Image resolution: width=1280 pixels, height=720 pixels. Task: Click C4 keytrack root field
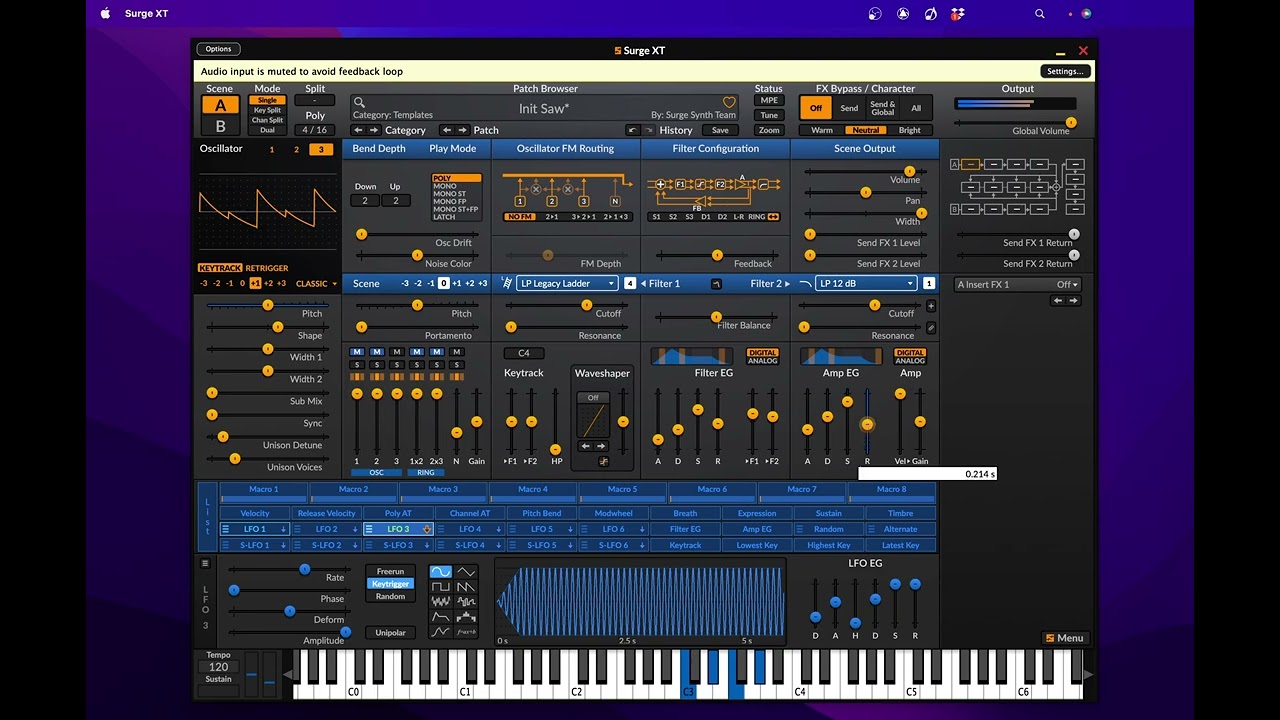tap(524, 353)
